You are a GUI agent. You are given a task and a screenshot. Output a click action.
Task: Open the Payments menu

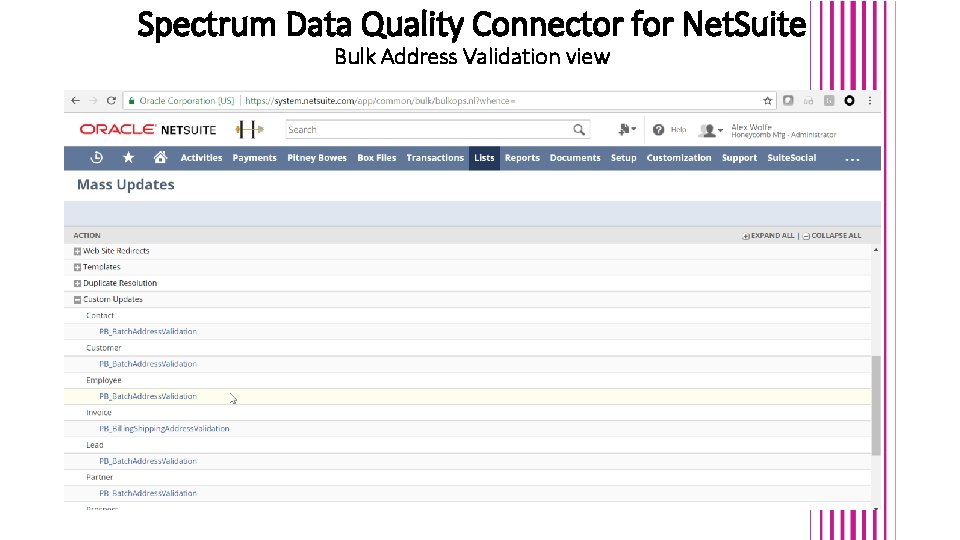click(254, 157)
